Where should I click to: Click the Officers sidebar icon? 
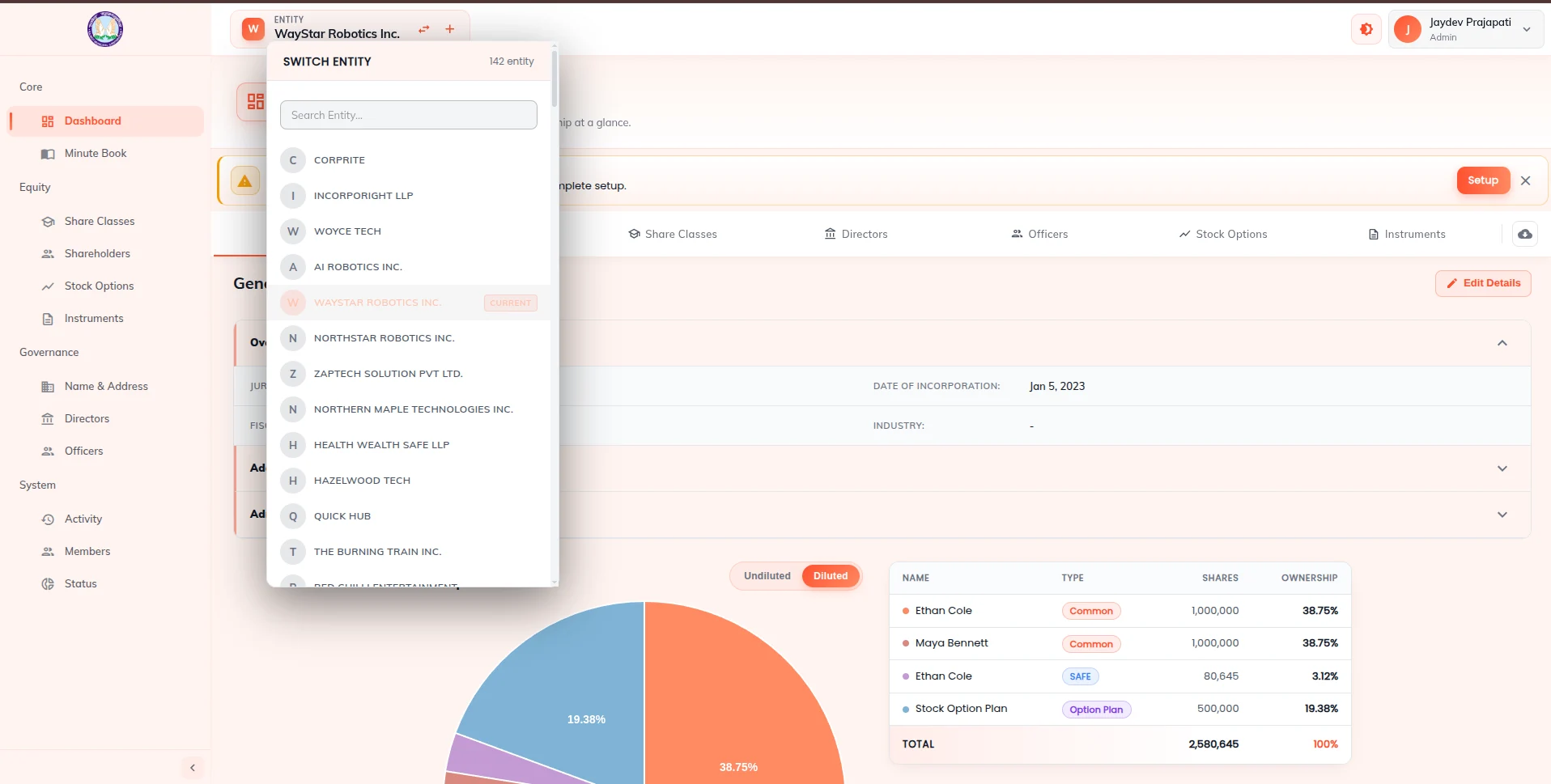[48, 451]
